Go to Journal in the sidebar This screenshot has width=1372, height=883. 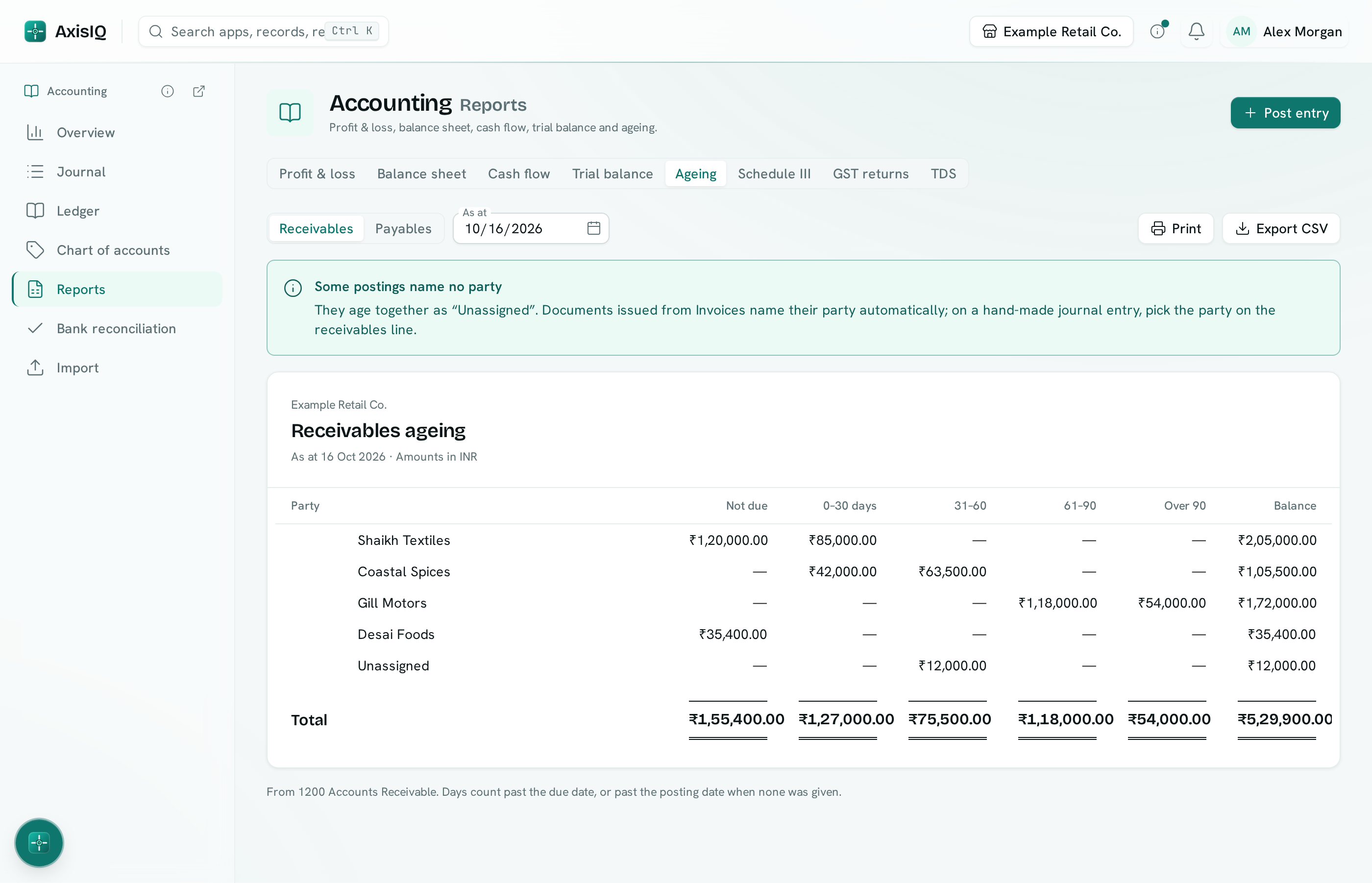(x=117, y=172)
